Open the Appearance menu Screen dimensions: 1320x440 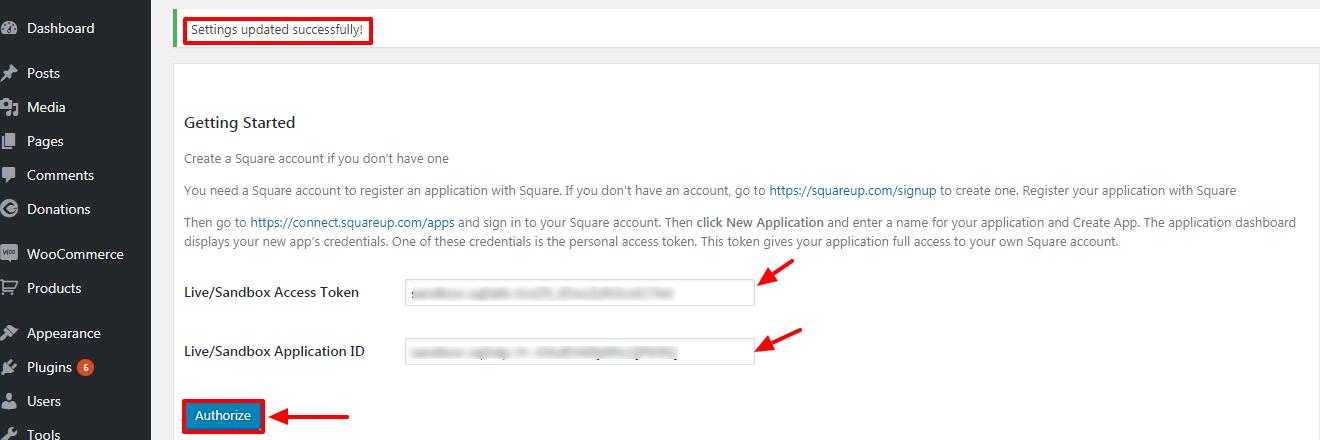[x=64, y=333]
